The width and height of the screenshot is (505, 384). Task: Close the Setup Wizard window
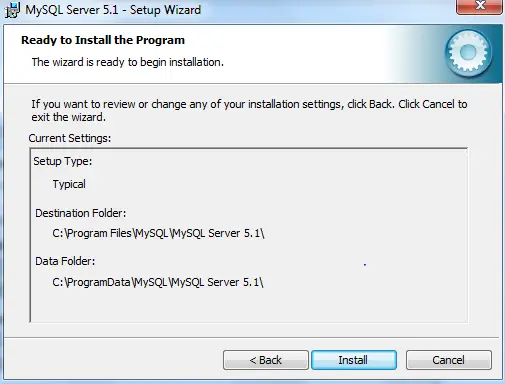pos(479,7)
